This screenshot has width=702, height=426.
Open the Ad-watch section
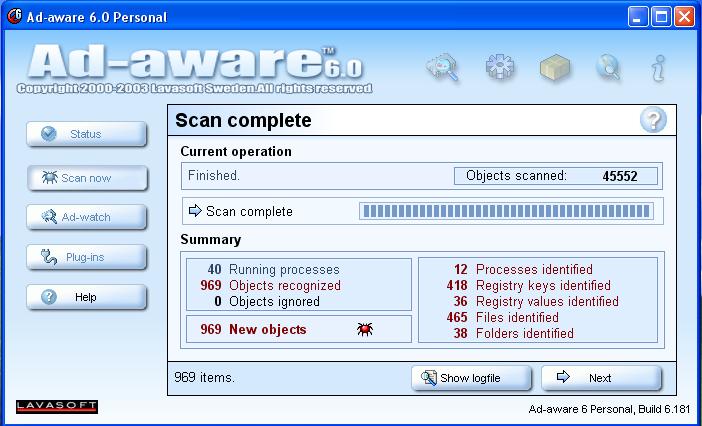pos(86,217)
